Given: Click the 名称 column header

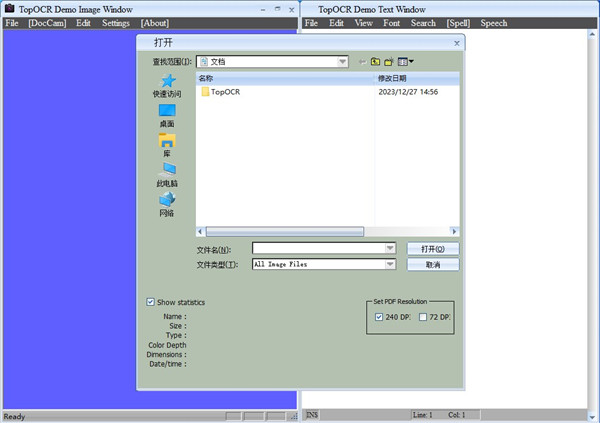Looking at the screenshot, I should coord(285,78).
